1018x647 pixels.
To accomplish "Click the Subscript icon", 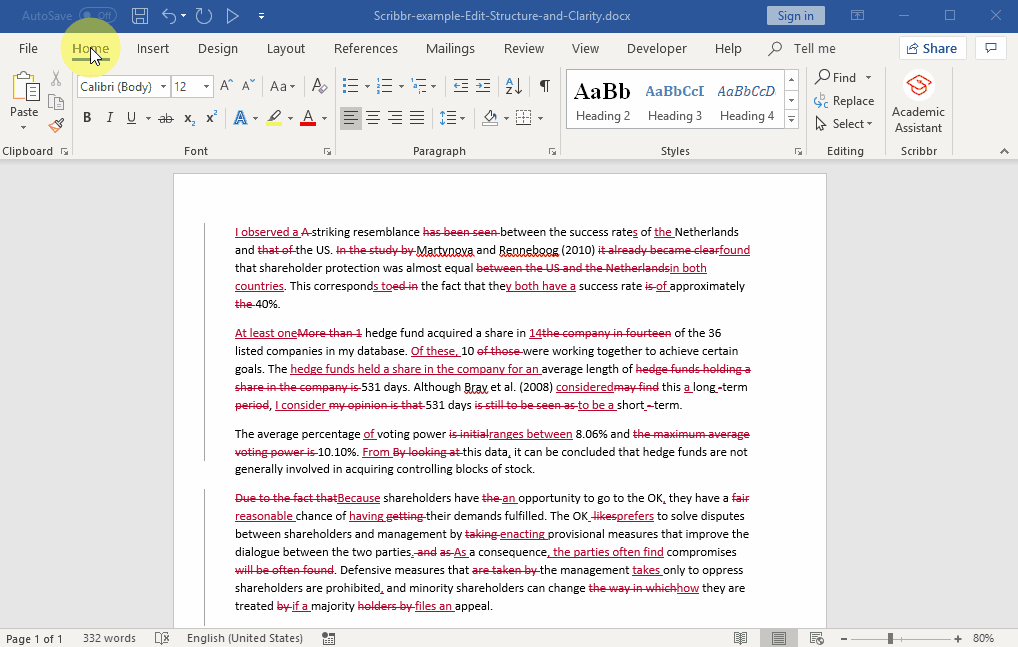I will point(187,117).
